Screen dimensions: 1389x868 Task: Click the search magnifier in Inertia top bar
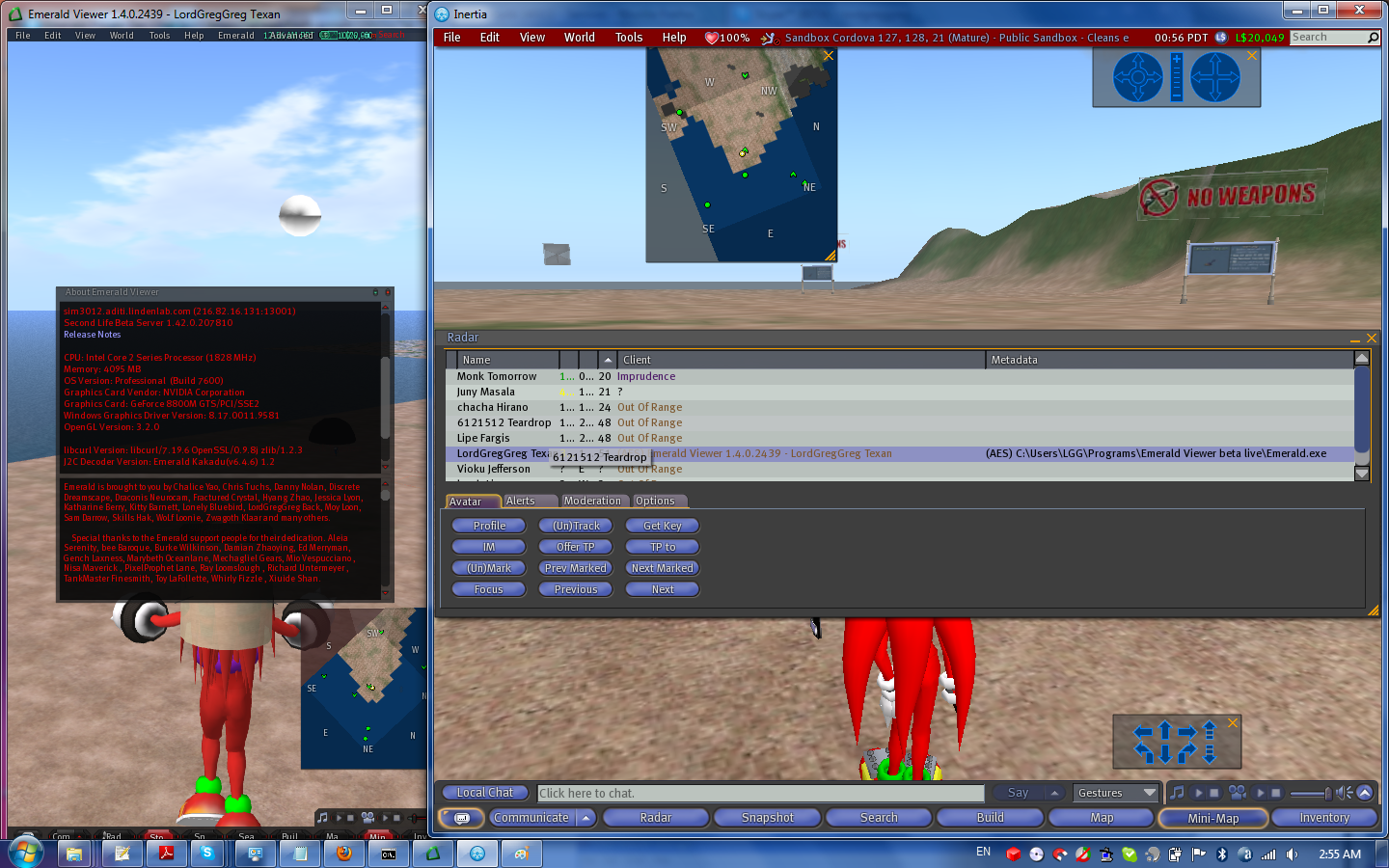click(1373, 38)
